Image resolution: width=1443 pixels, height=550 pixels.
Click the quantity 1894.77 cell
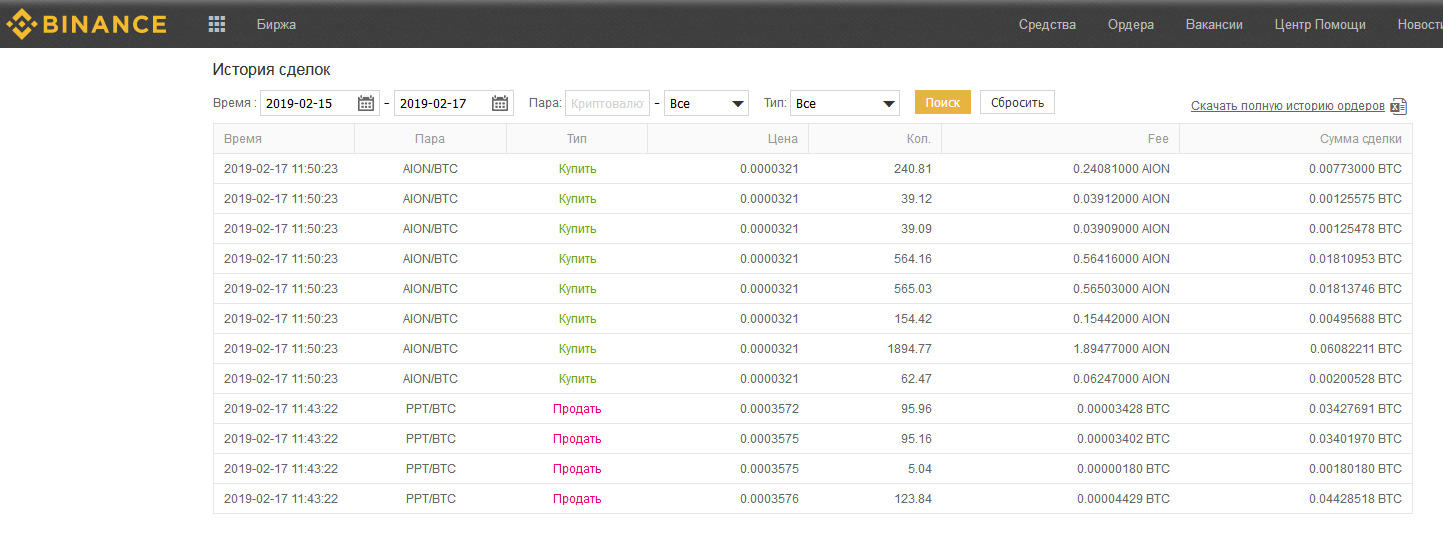tap(910, 349)
